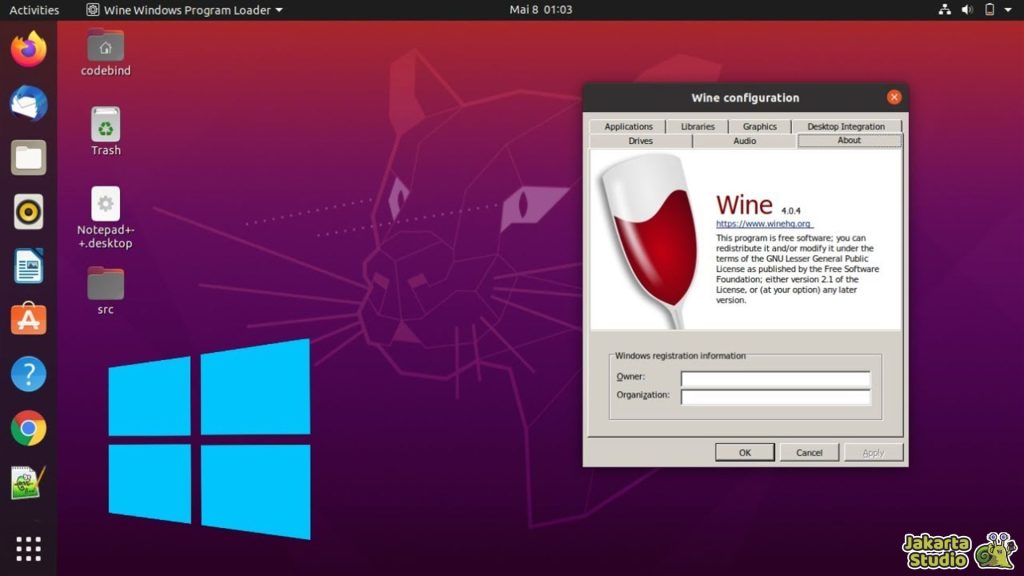Screen dimensions: 1024x576
Task: Open the system status menu arrow
Action: pyautogui.click(x=1012, y=10)
